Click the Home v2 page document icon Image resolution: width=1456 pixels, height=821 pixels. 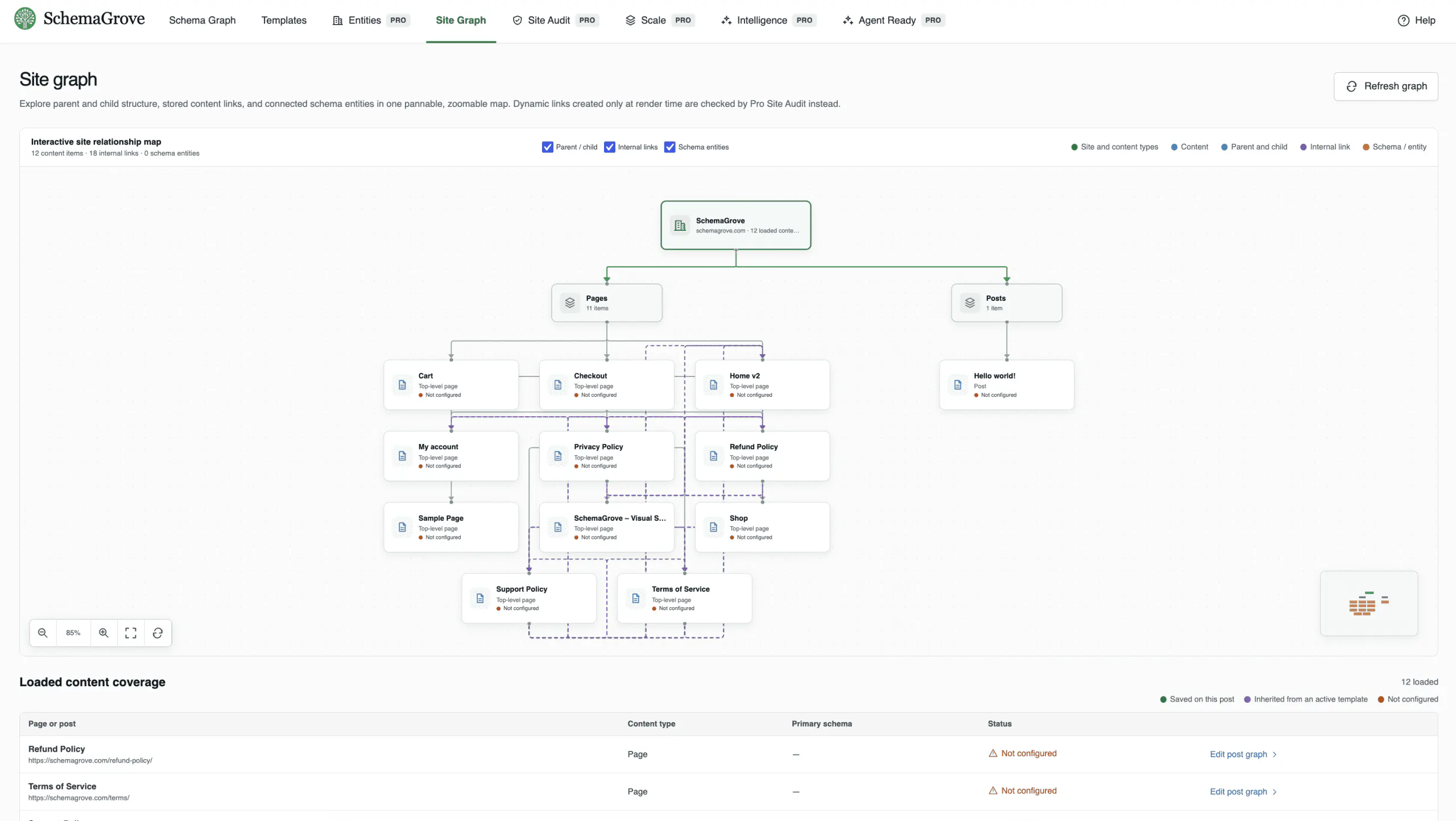point(713,385)
